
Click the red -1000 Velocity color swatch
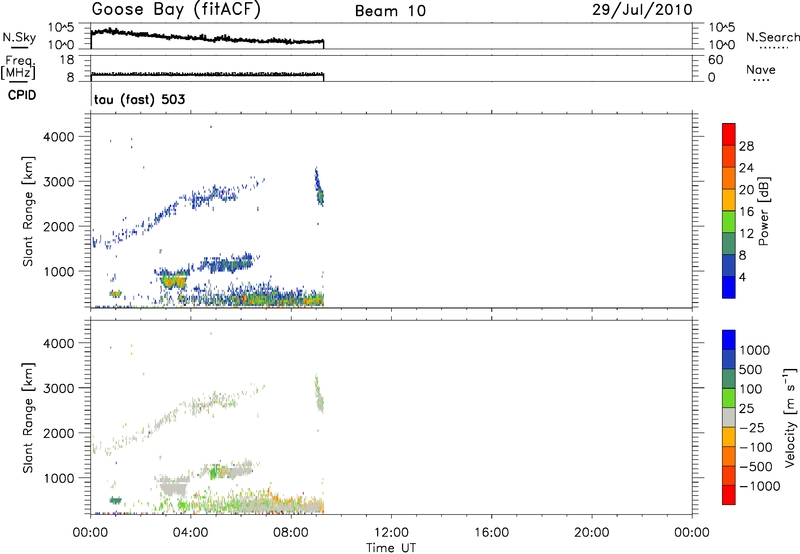tap(729, 495)
